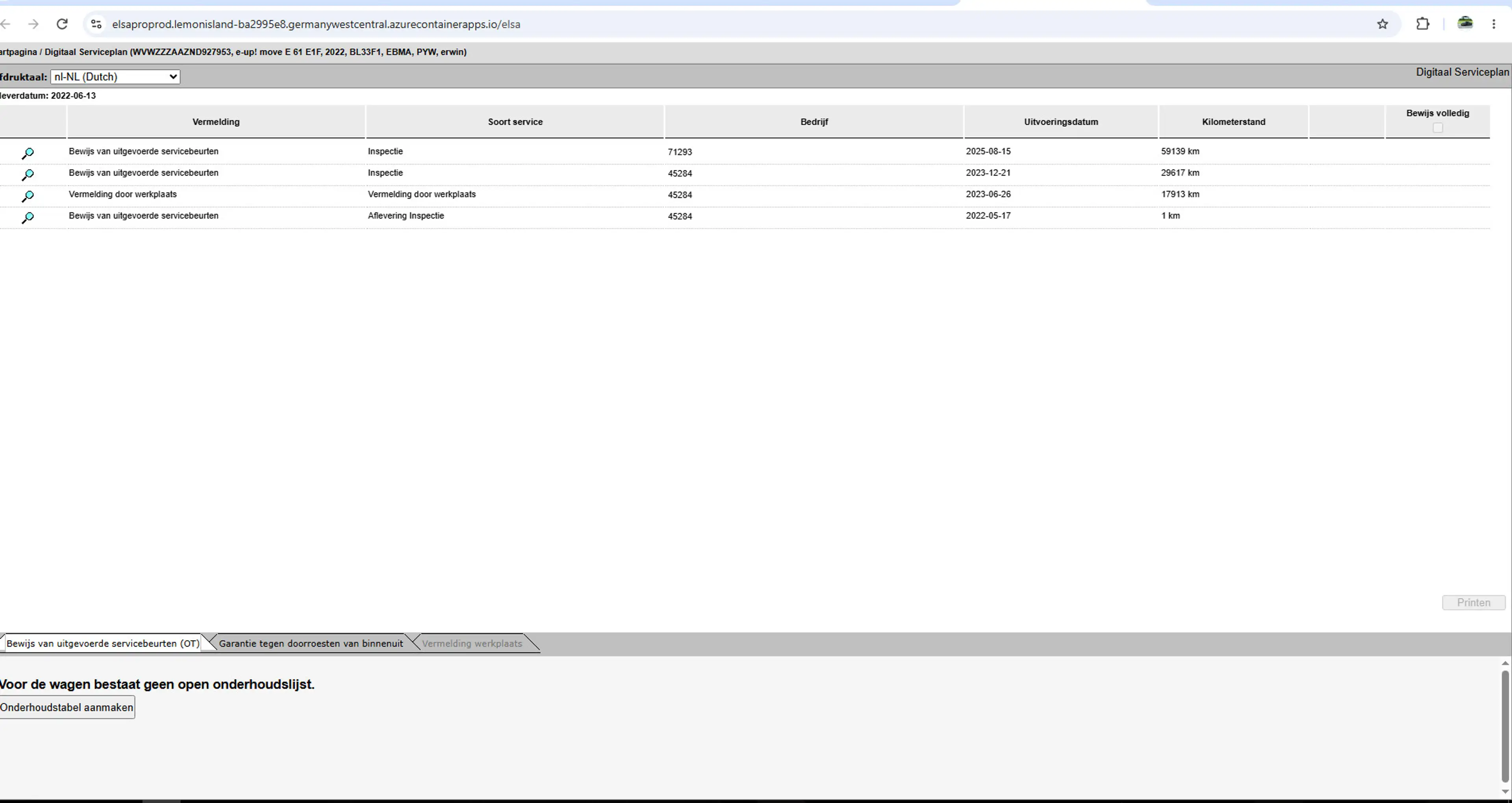1512x803 pixels.
Task: Select the date cell 2022-05-17
Action: point(988,216)
